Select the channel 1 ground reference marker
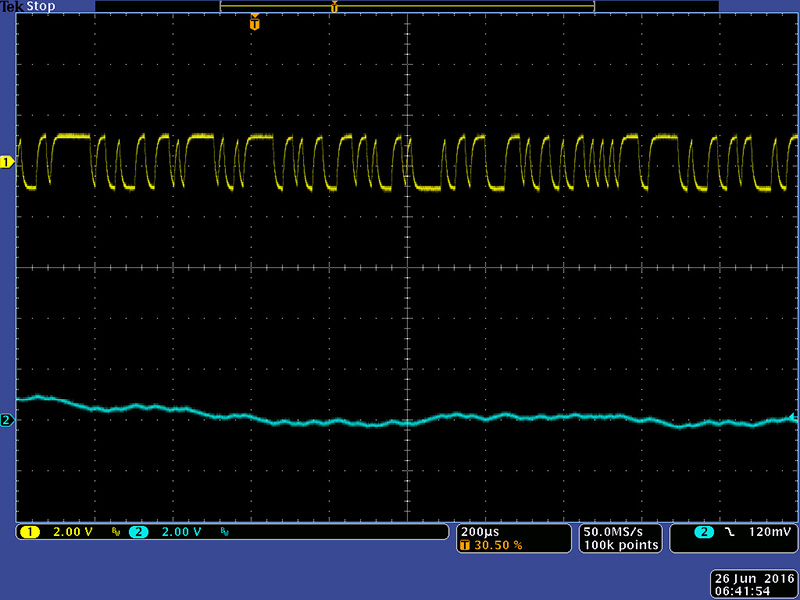 [x=7, y=162]
